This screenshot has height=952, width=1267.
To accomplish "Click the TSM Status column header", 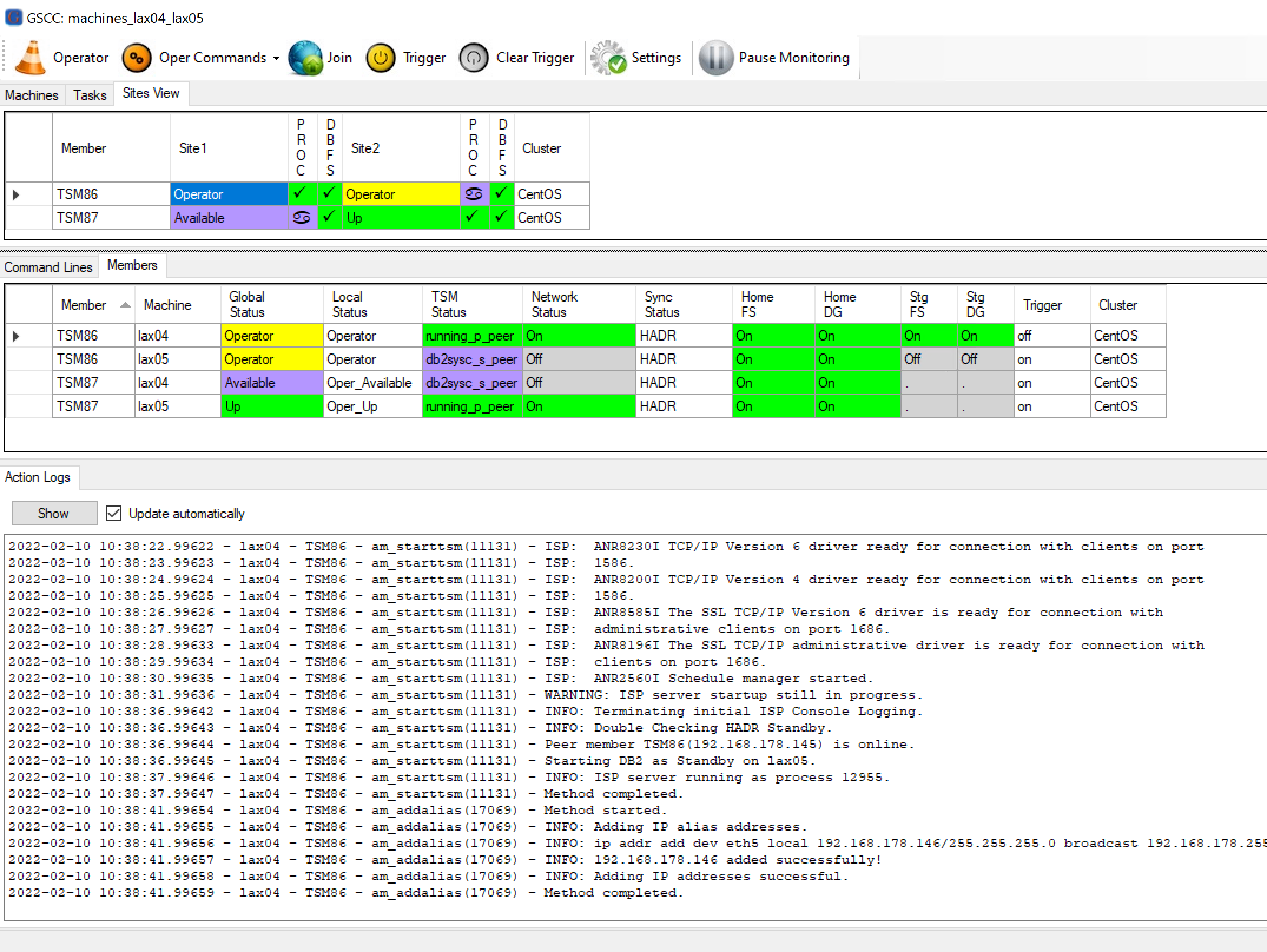I will (x=472, y=305).
